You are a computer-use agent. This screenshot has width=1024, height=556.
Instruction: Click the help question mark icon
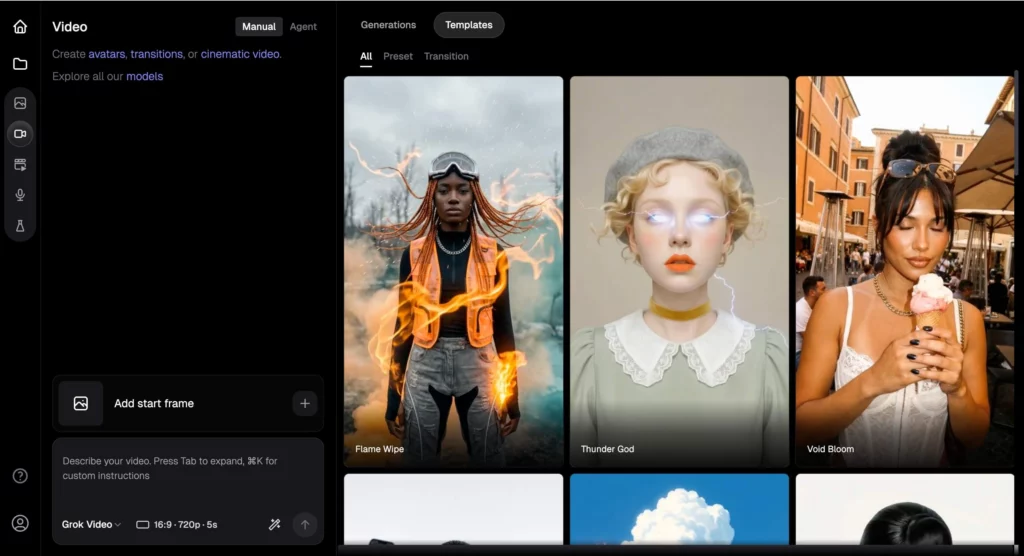(20, 476)
